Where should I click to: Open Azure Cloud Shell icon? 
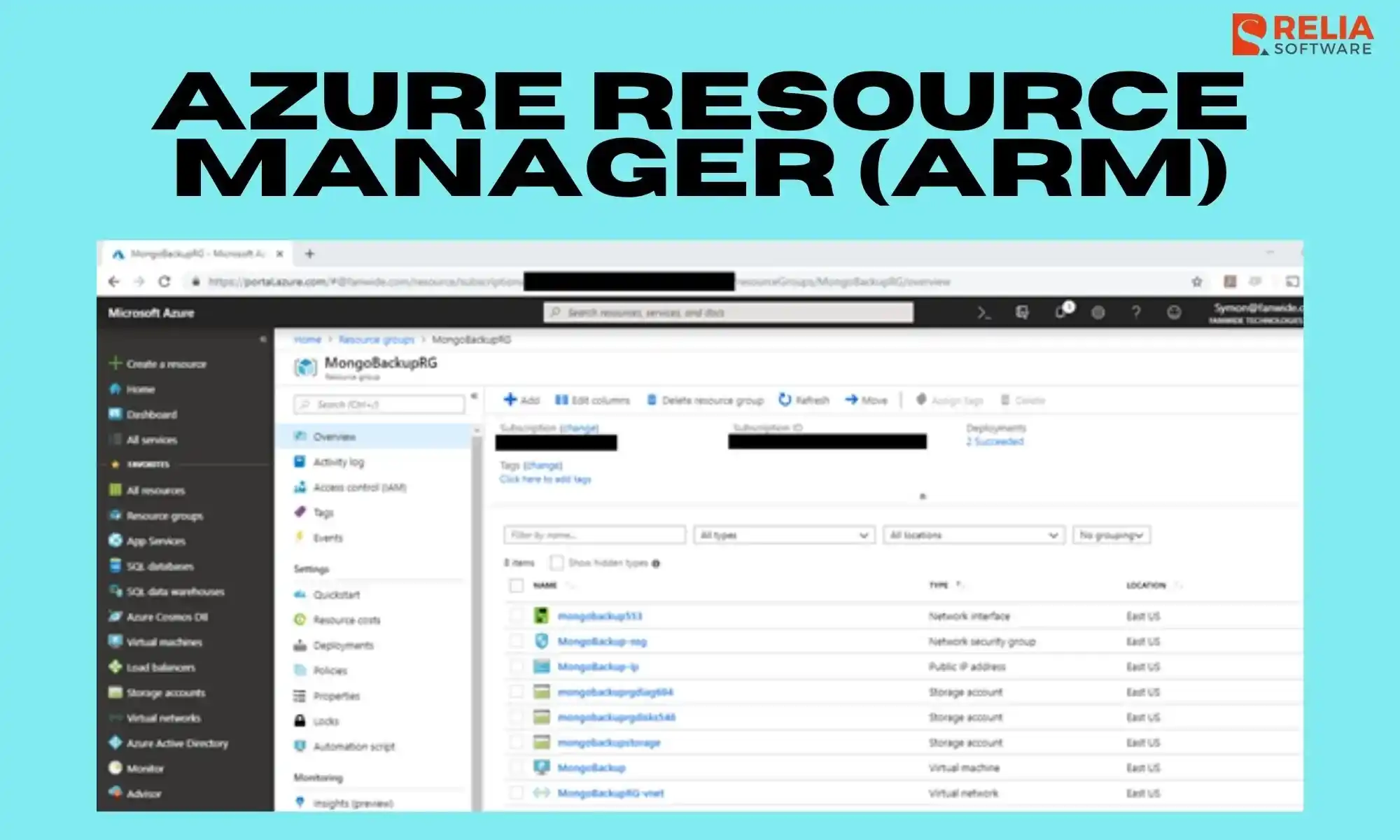983,313
